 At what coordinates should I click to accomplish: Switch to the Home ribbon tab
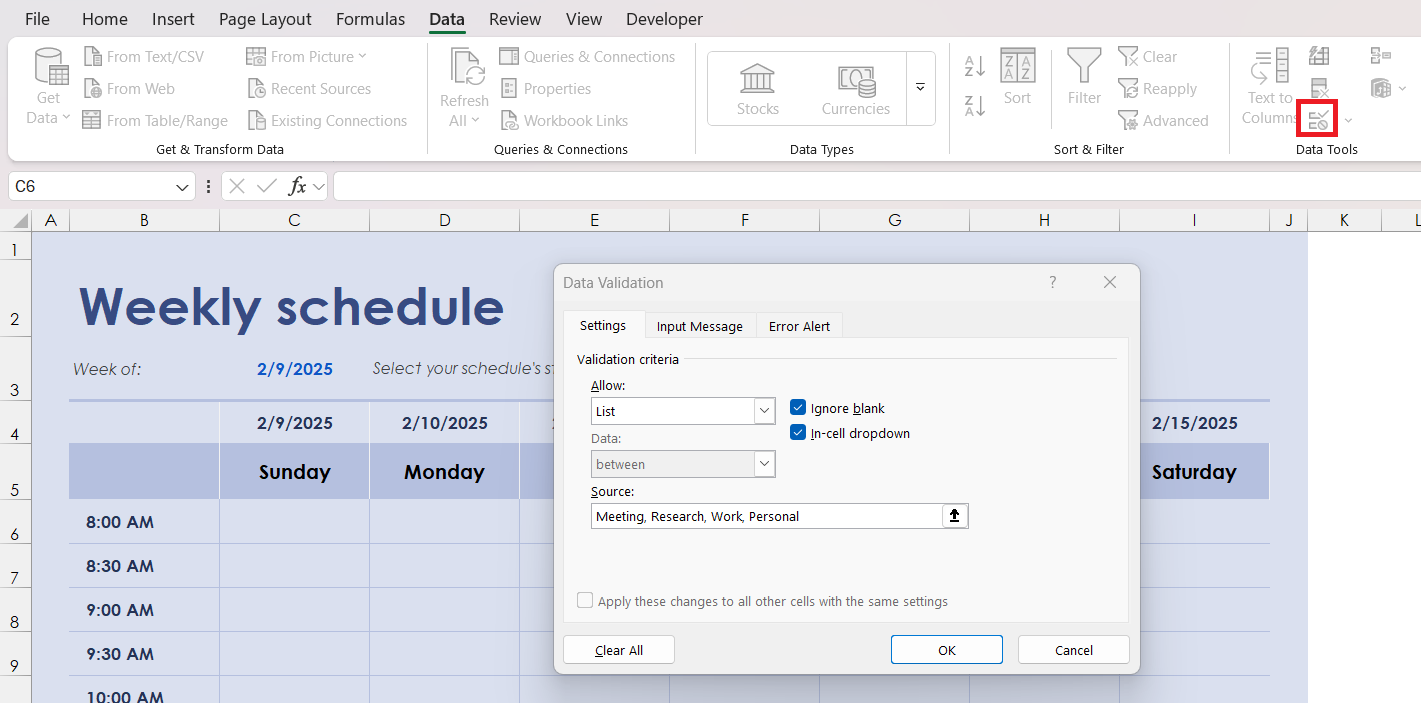click(x=105, y=19)
